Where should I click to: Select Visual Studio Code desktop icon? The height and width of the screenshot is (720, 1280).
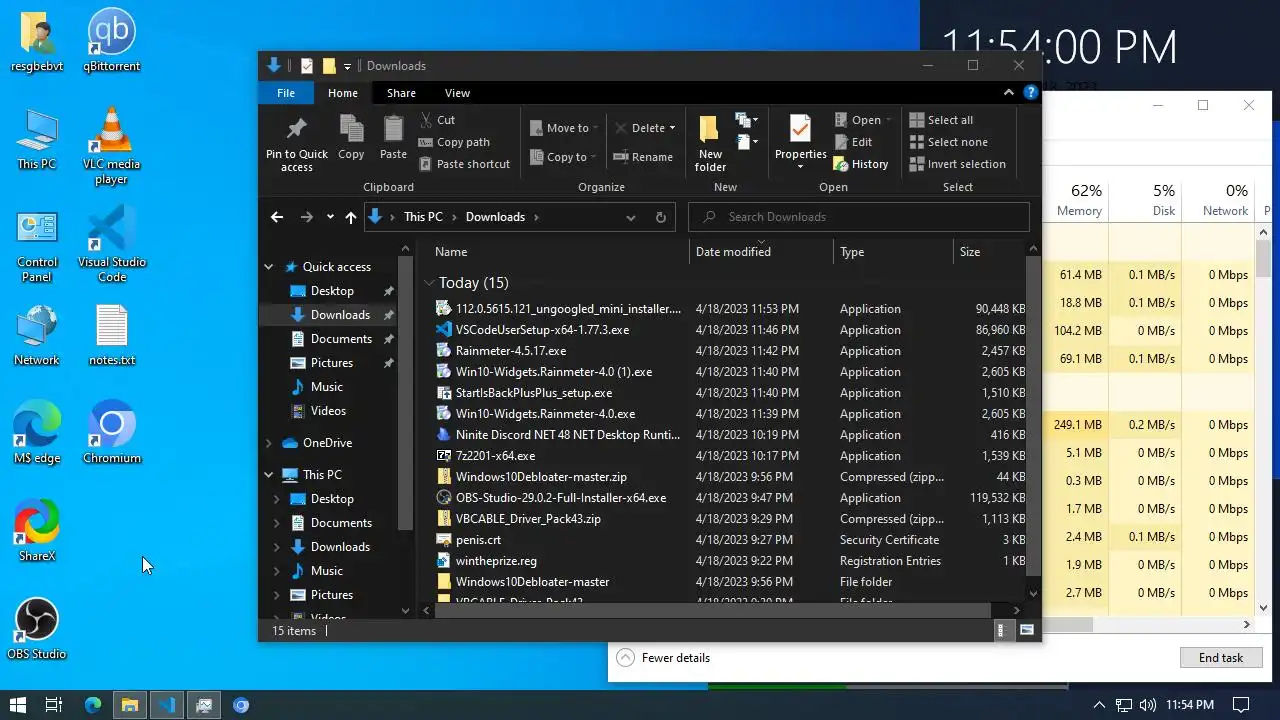pyautogui.click(x=112, y=244)
